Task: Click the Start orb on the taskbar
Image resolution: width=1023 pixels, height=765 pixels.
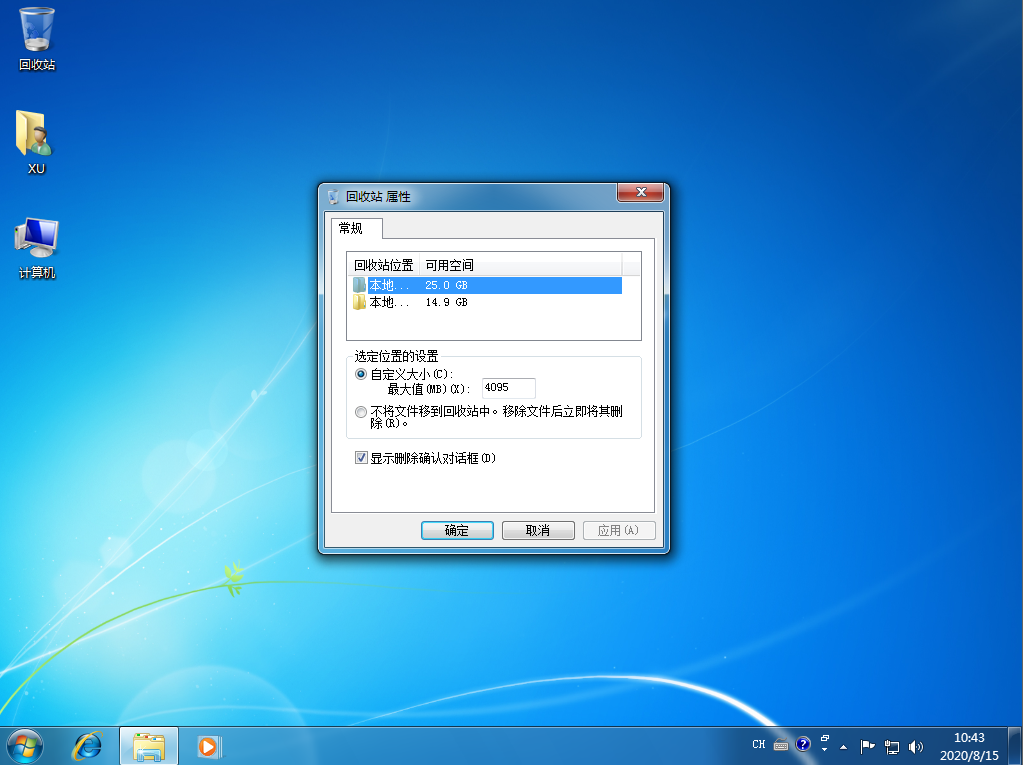Action: coord(24,745)
